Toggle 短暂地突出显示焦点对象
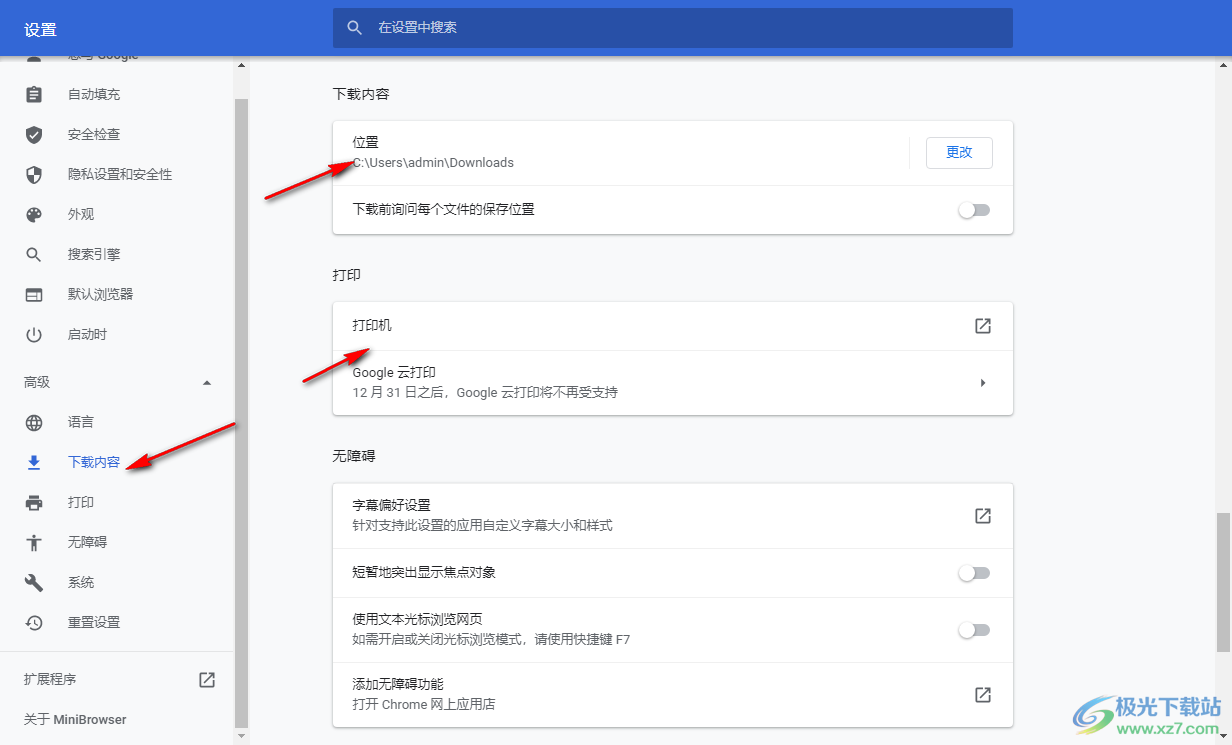This screenshot has height=745, width=1232. coord(973,572)
